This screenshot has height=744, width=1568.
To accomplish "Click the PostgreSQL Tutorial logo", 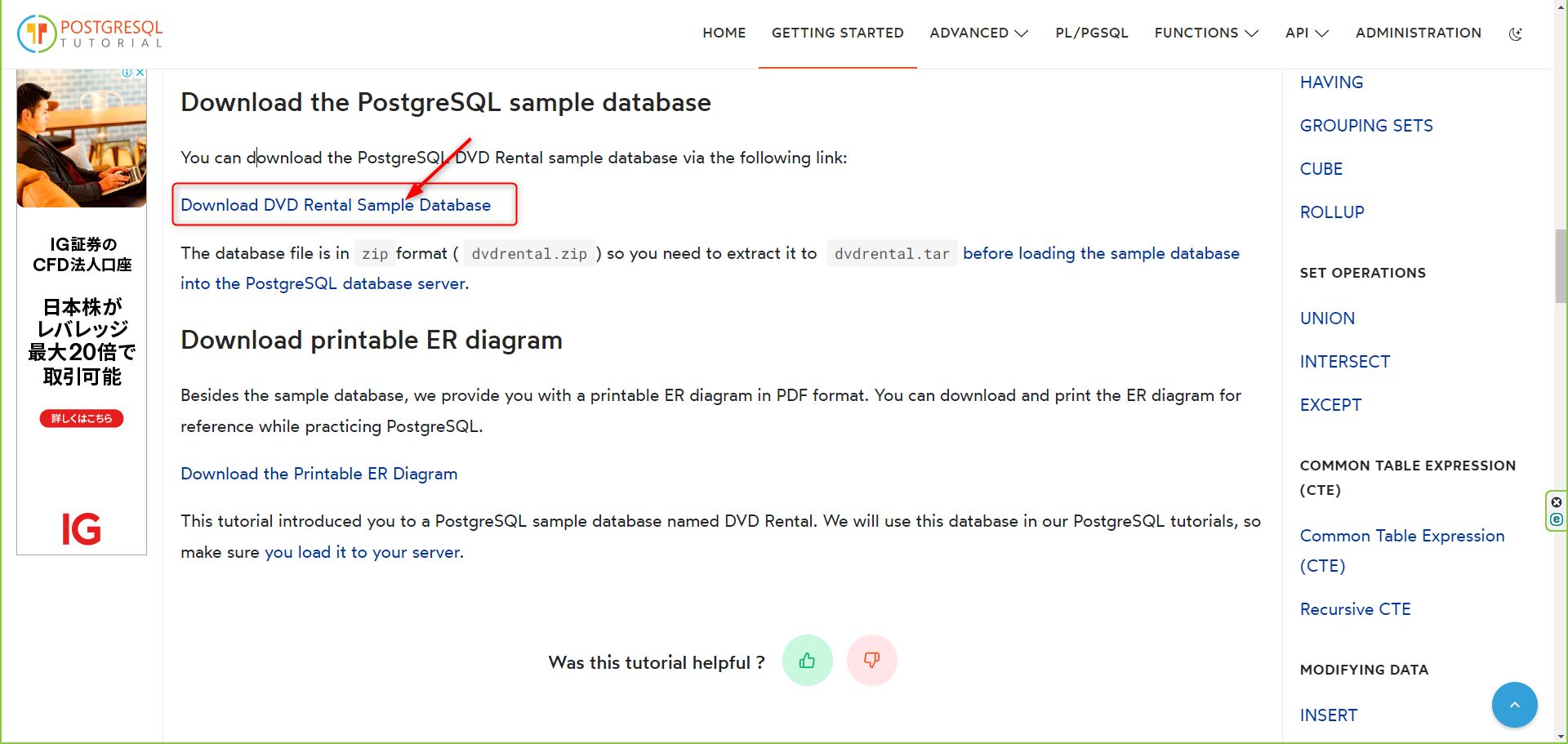I will 90,33.
